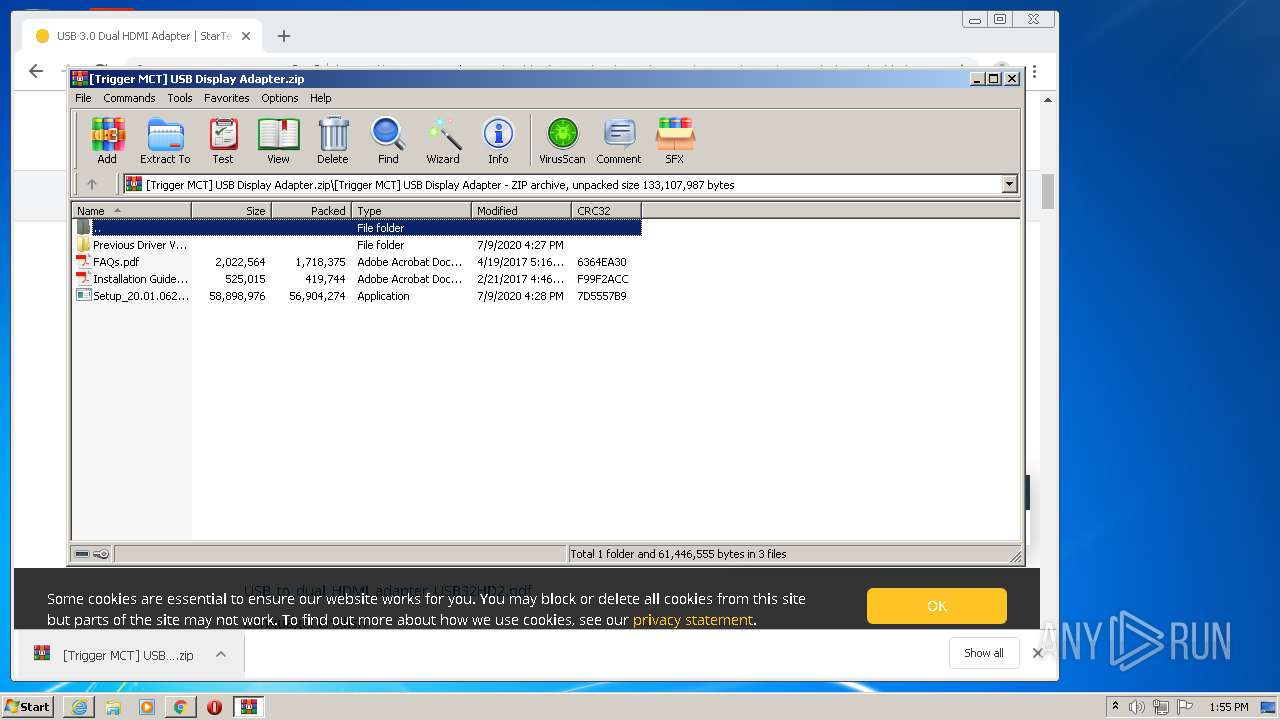
Task: Click the Action Center flag tray icon
Action: pyautogui.click(x=1185, y=707)
